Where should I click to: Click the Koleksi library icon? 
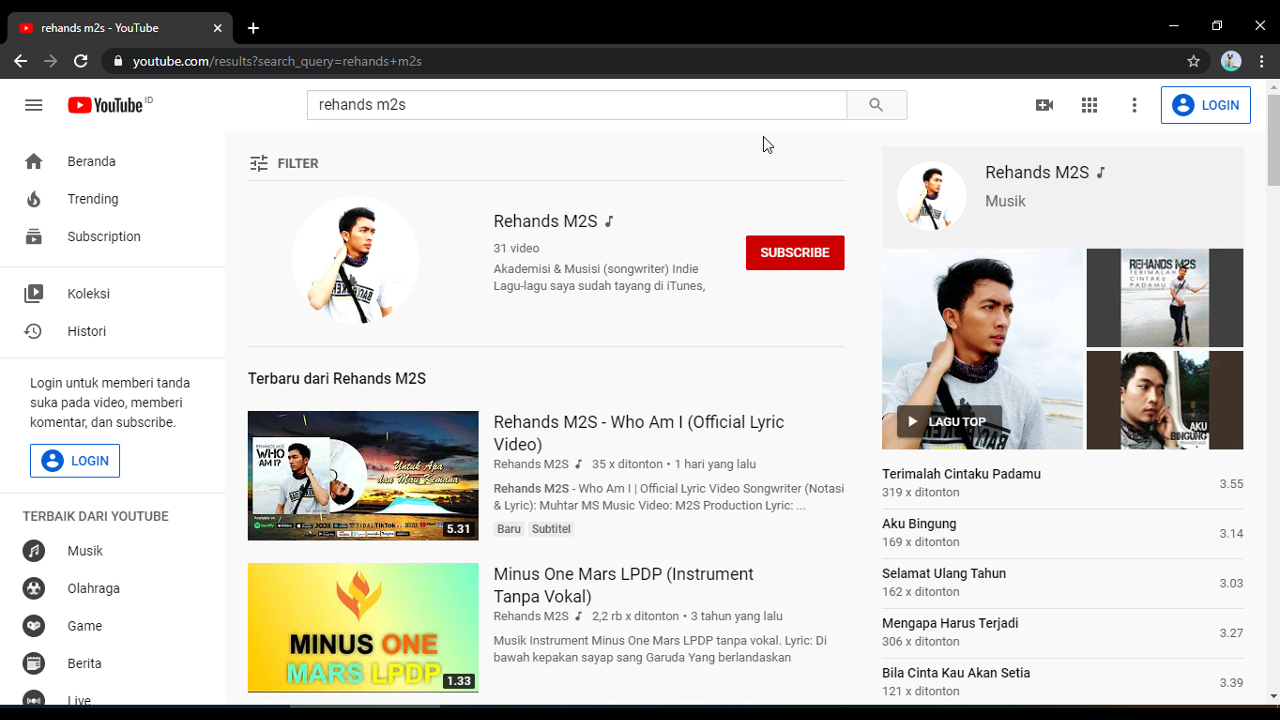34,294
